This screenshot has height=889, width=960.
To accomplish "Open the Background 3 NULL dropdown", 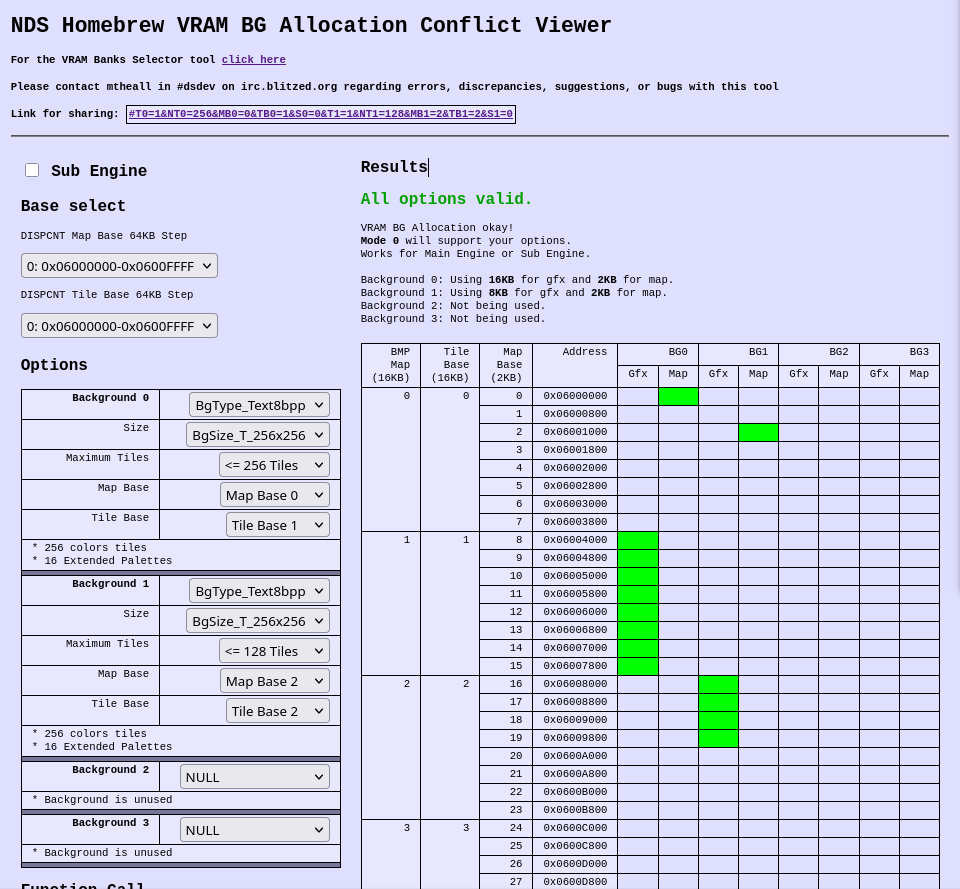I will pos(254,829).
